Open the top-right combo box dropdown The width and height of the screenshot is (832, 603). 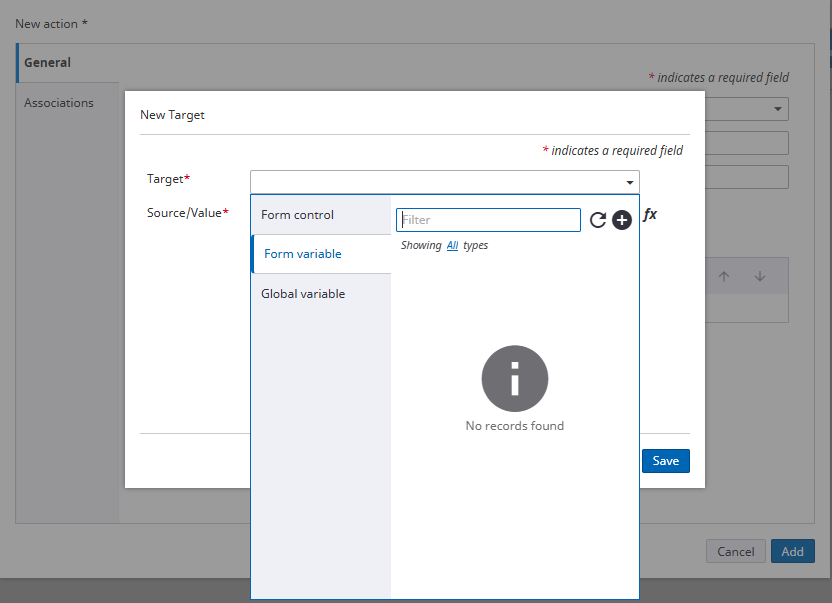point(777,109)
